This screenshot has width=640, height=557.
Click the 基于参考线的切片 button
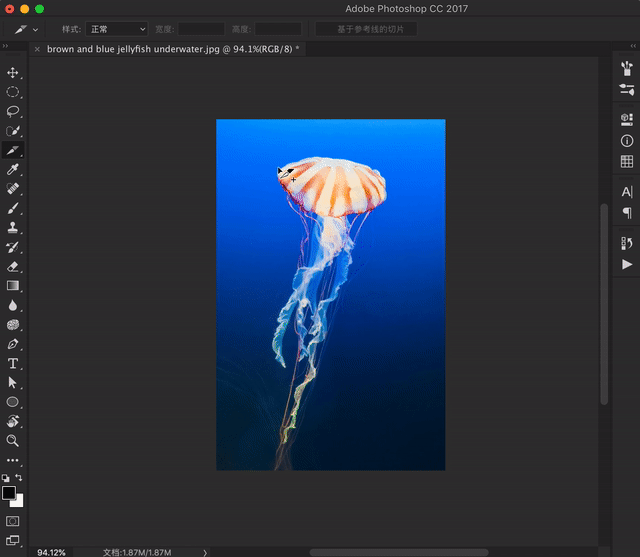tap(367, 29)
